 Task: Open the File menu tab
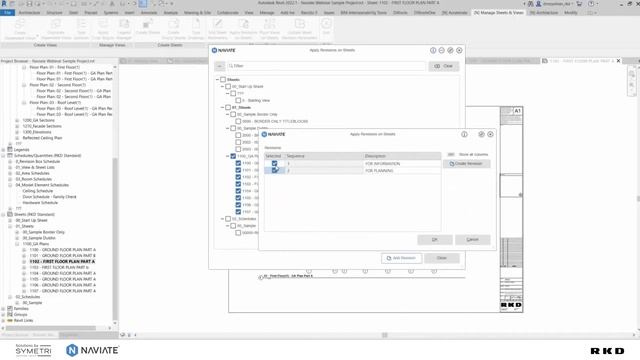(7, 13)
